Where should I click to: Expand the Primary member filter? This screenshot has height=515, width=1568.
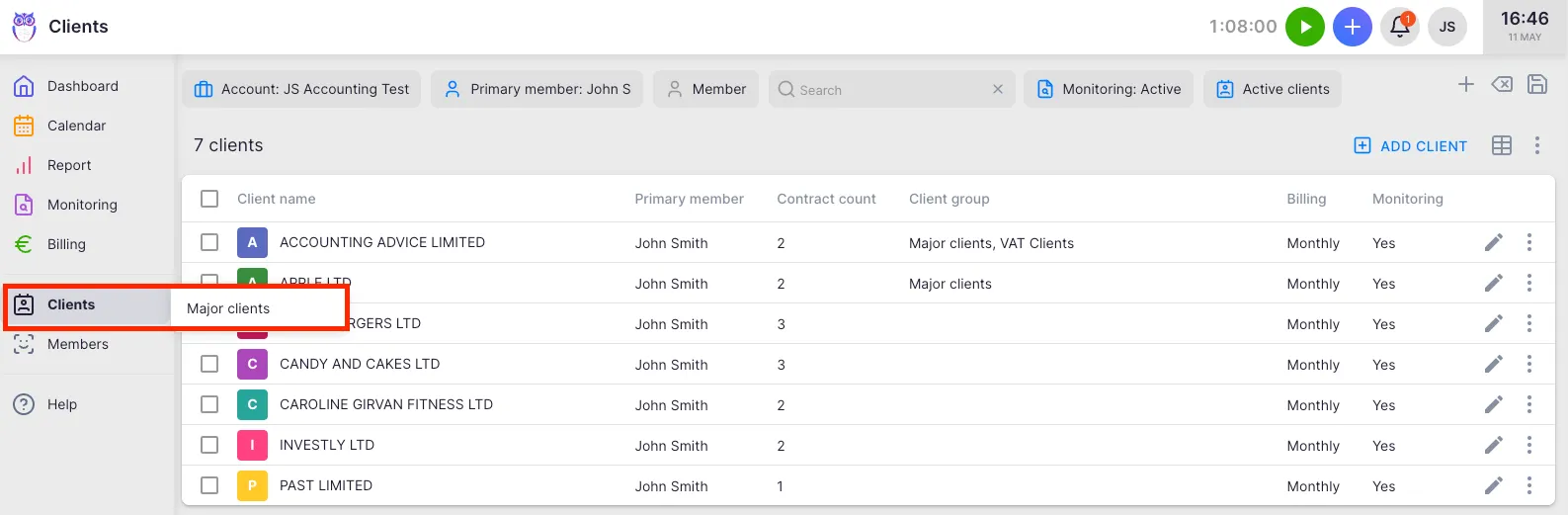pyautogui.click(x=536, y=89)
